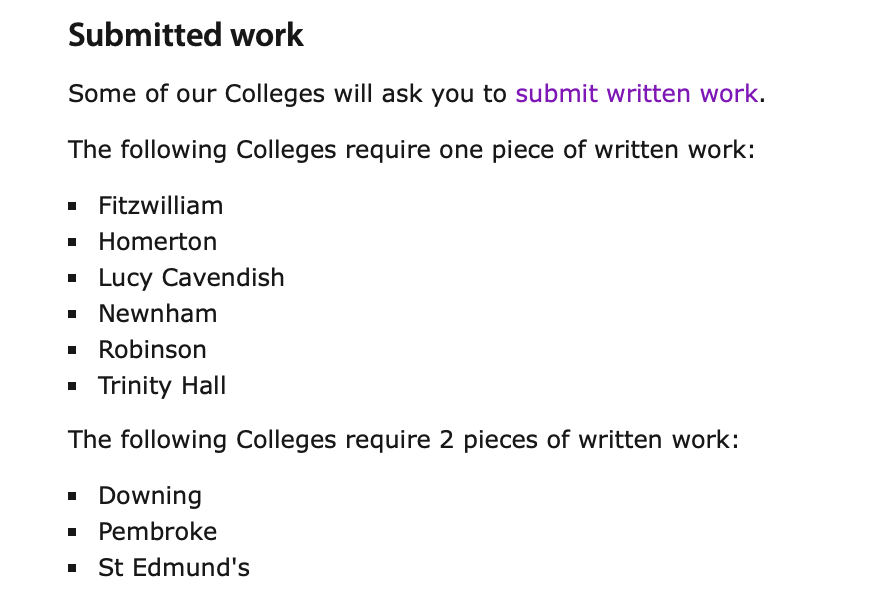Click the bullet marker beside Newnham
Viewport: 890px width, 598px height.
[72, 314]
